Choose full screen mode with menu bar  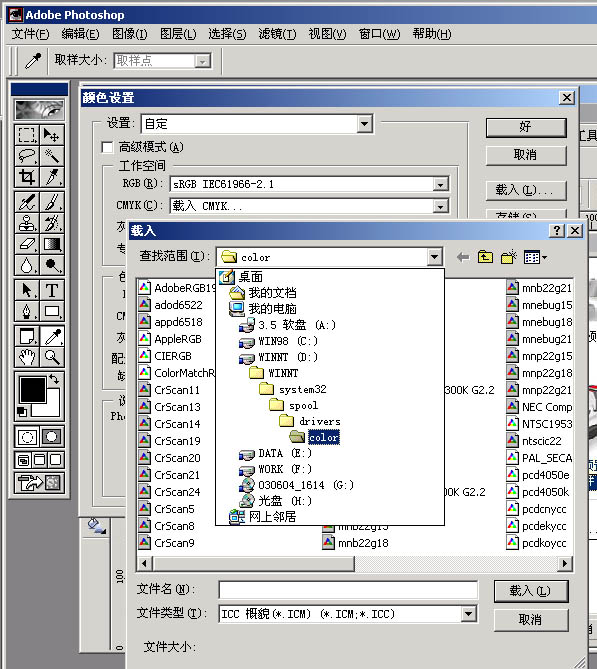39,460
